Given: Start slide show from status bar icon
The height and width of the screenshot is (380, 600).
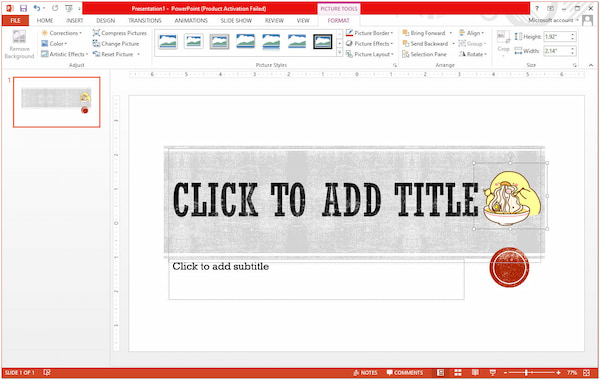Looking at the screenshot, I should coord(492,372).
